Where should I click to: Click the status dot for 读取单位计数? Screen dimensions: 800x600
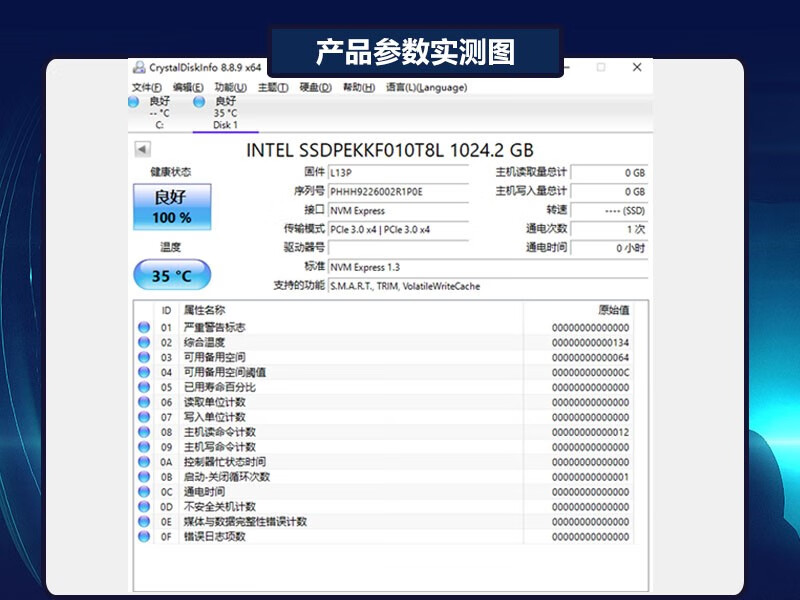[x=144, y=402]
